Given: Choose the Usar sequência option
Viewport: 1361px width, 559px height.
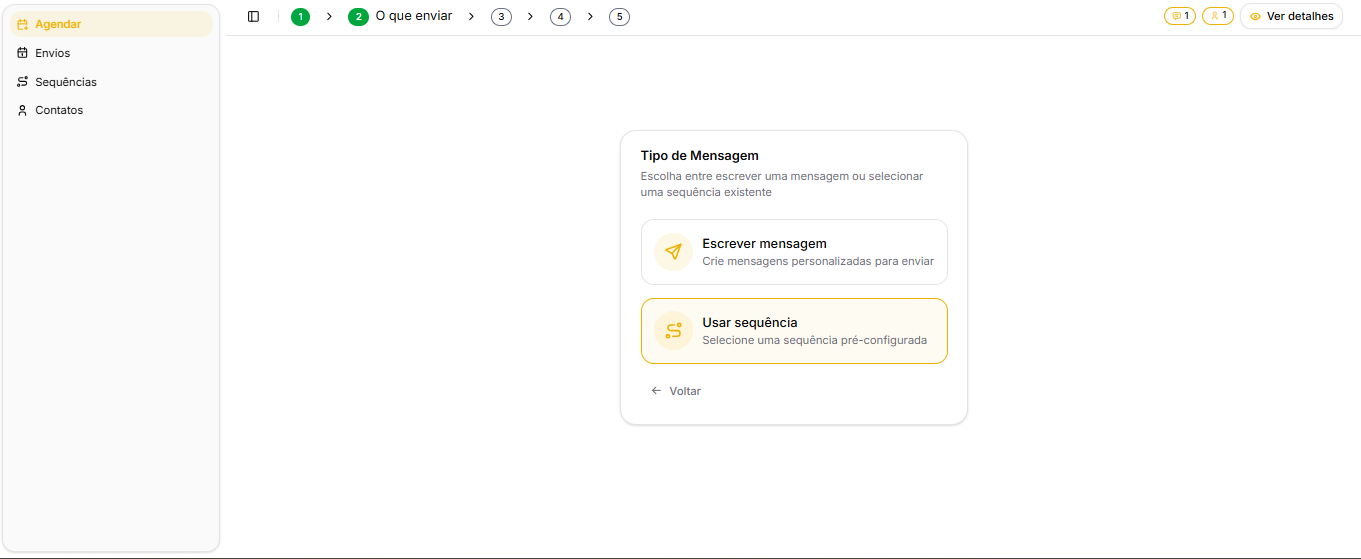Looking at the screenshot, I should (793, 331).
